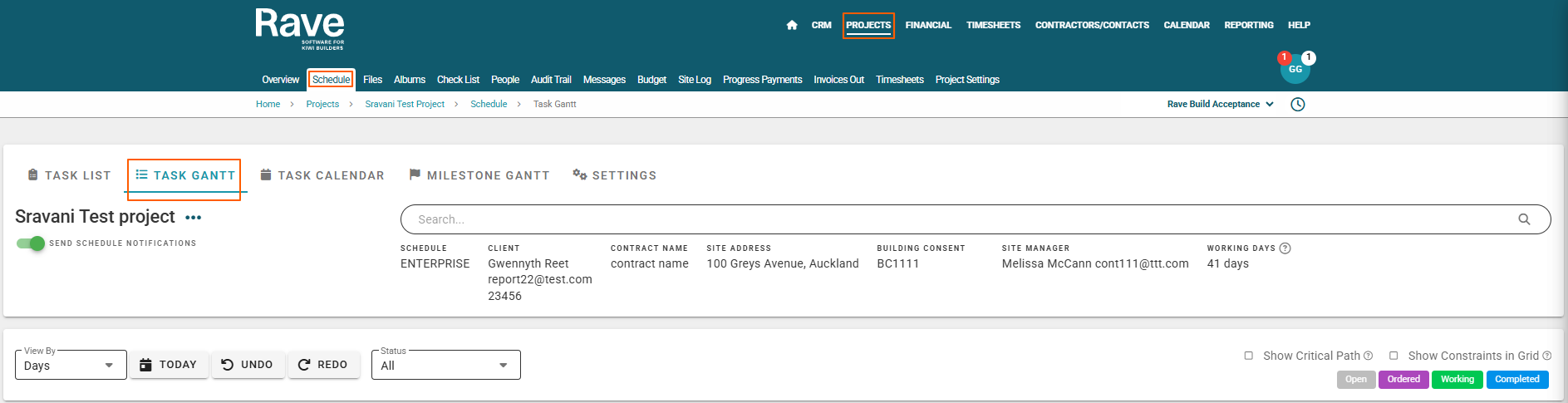Click the green Working status swatch
The height and width of the screenshot is (403, 1568).
(1457, 380)
